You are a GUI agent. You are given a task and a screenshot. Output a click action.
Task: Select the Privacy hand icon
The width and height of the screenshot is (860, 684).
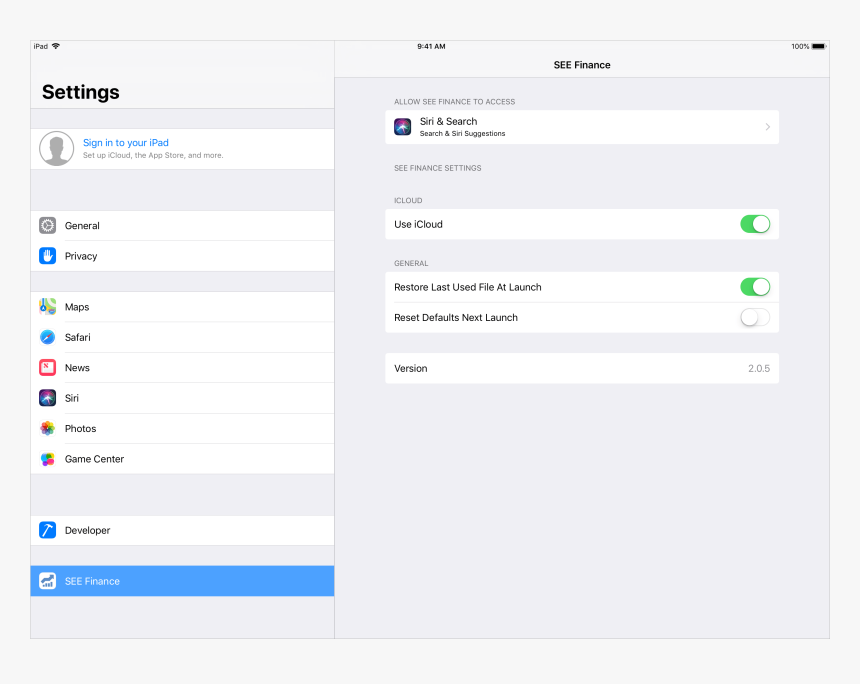[47, 256]
